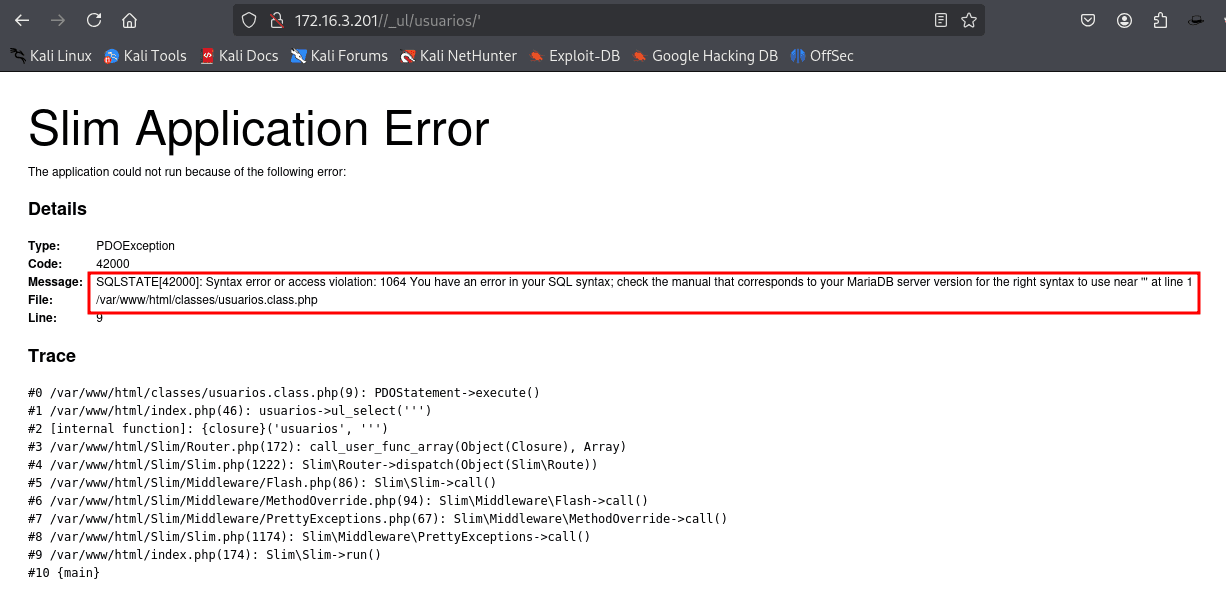Click the red hat extension icon
The width and height of the screenshot is (1226, 592).
point(1196,20)
